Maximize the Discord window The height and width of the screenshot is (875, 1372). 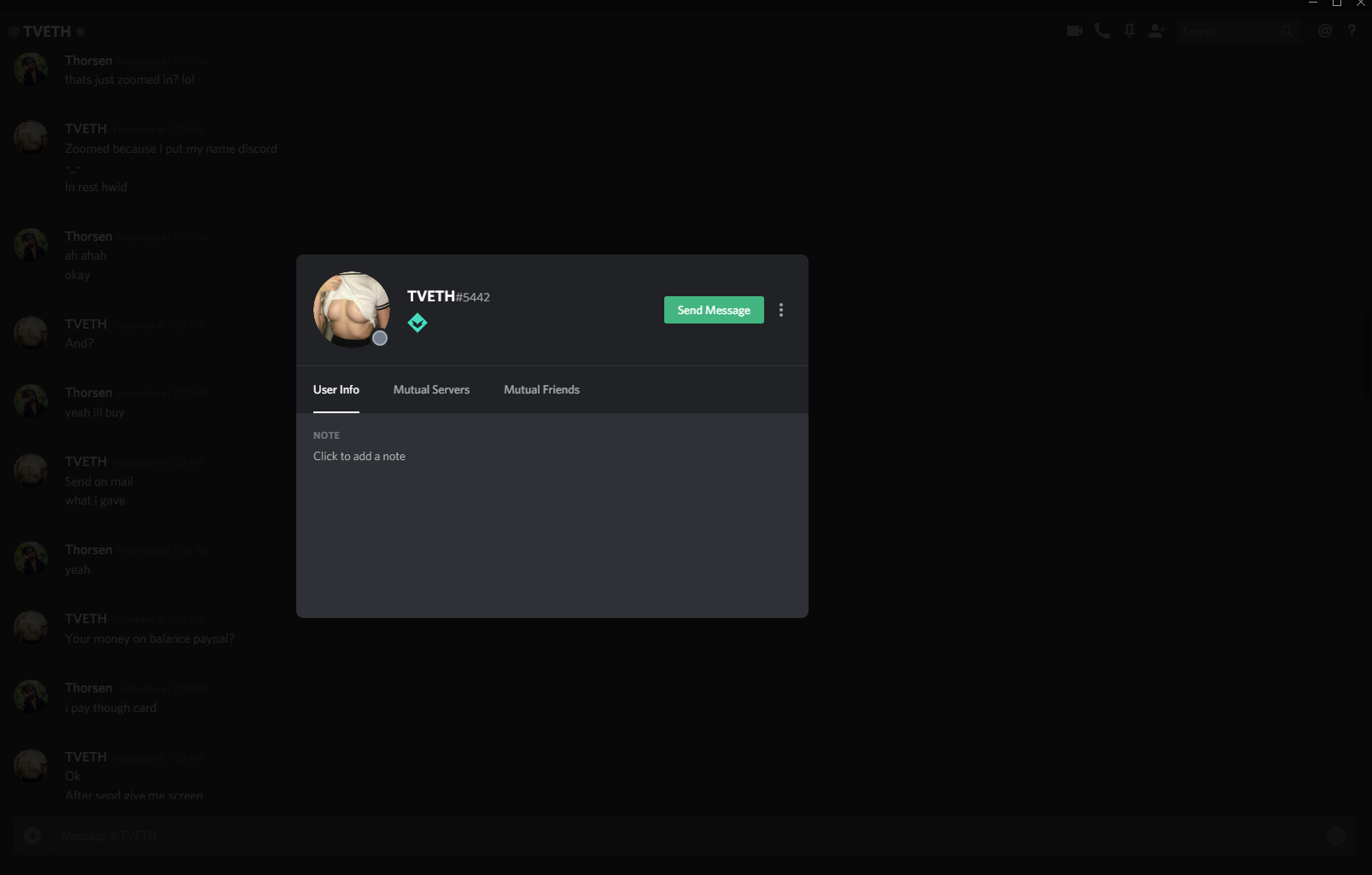tap(1337, 4)
